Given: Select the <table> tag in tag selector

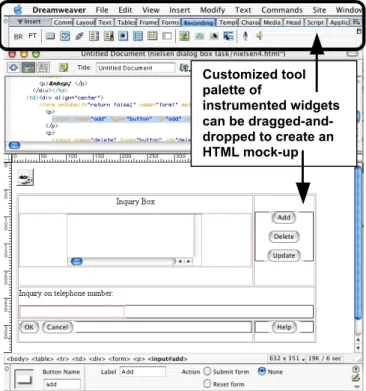Looking at the screenshot, I should pos(42,359).
